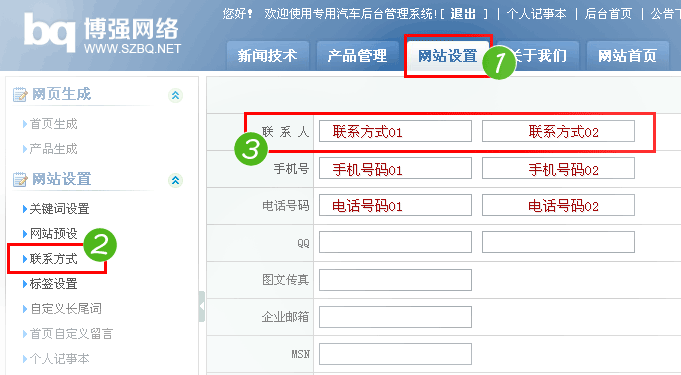Go to 后台首页 link
The width and height of the screenshot is (681, 375).
click(x=608, y=14)
